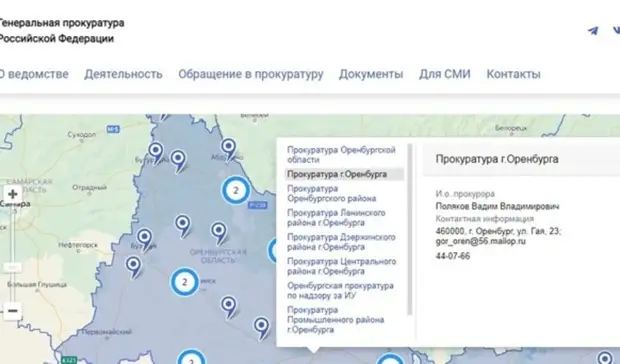This screenshot has width=620, height=364.
Task: Select Прокуратура Оренбургской области in list
Action: (341, 155)
